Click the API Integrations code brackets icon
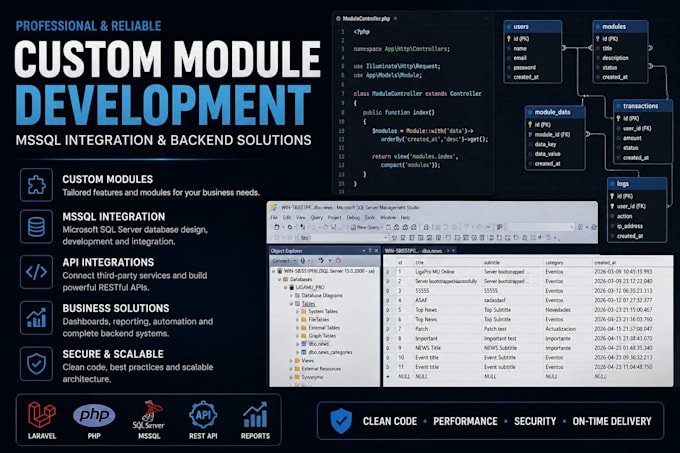The height and width of the screenshot is (453, 680). click(x=36, y=272)
